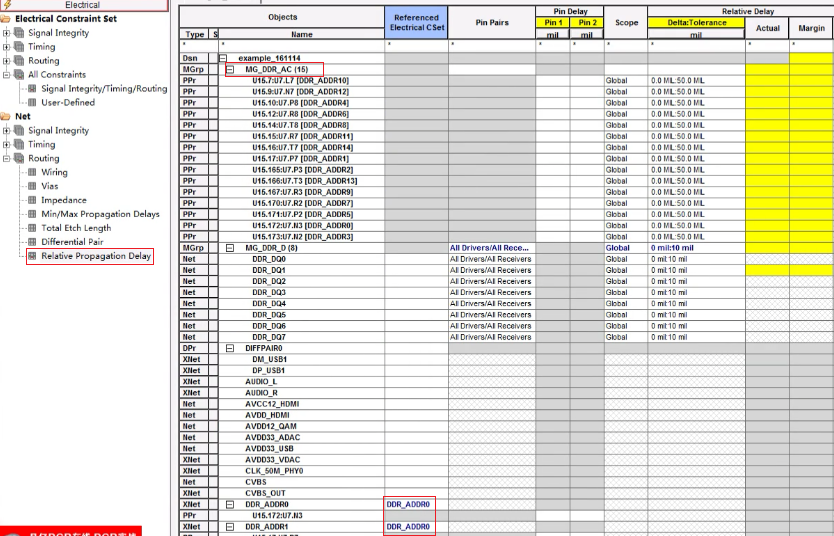This screenshot has width=834, height=536.
Task: Click the Differential Pair worksheet icon
Action: 32,242
